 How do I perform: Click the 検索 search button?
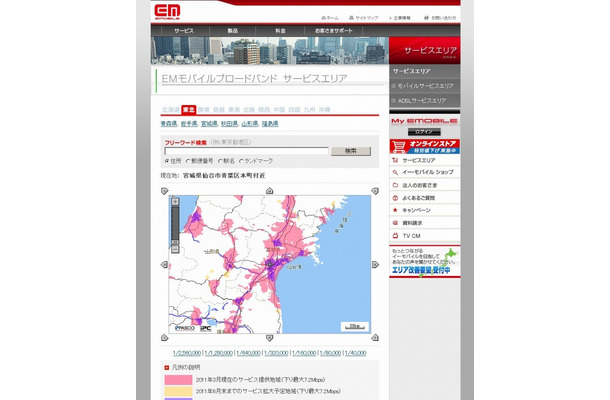351,151
